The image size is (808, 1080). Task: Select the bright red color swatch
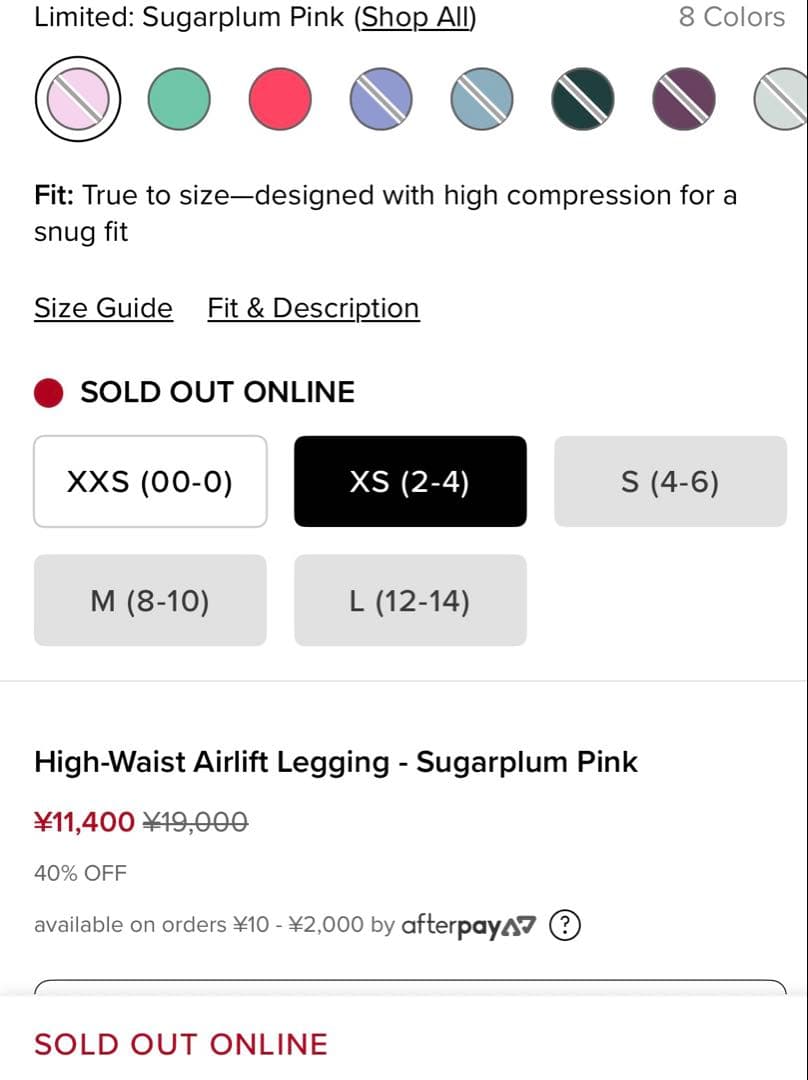pyautogui.click(x=280, y=99)
